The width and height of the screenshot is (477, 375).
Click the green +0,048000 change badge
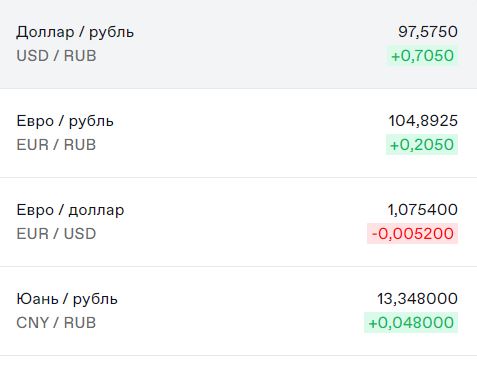(x=411, y=323)
